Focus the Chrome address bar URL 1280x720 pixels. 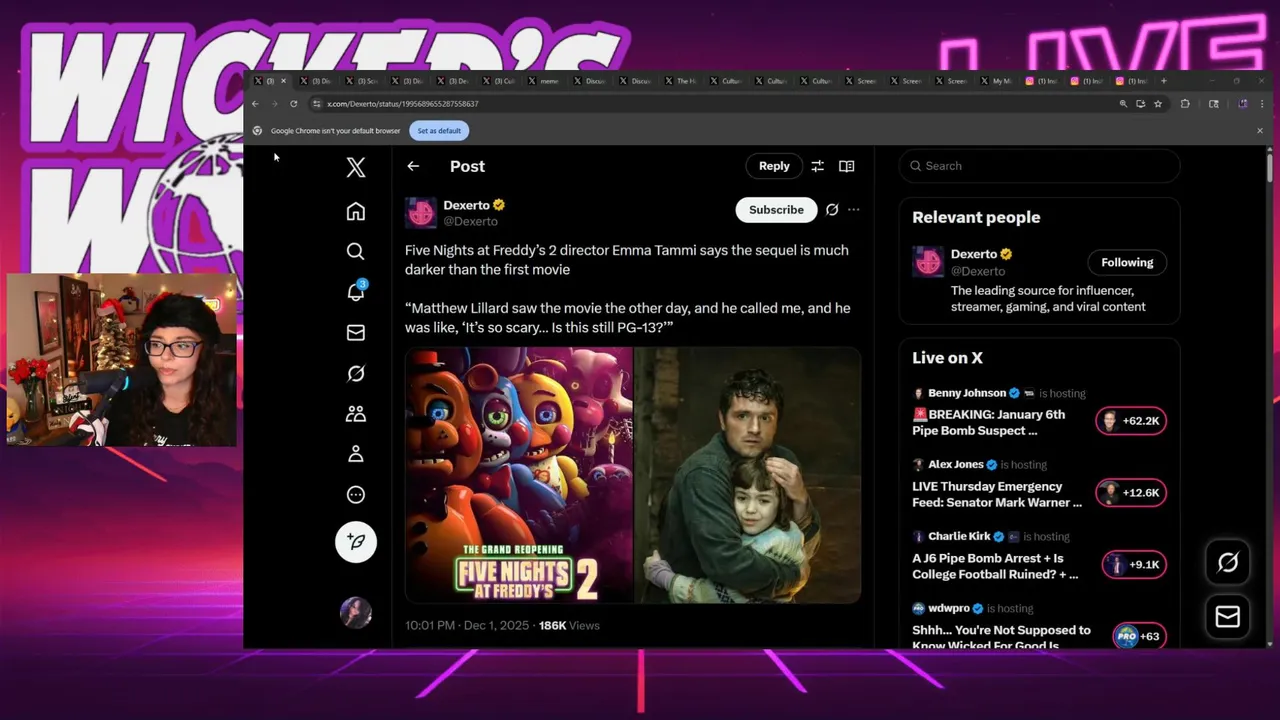pyautogui.click(x=403, y=104)
